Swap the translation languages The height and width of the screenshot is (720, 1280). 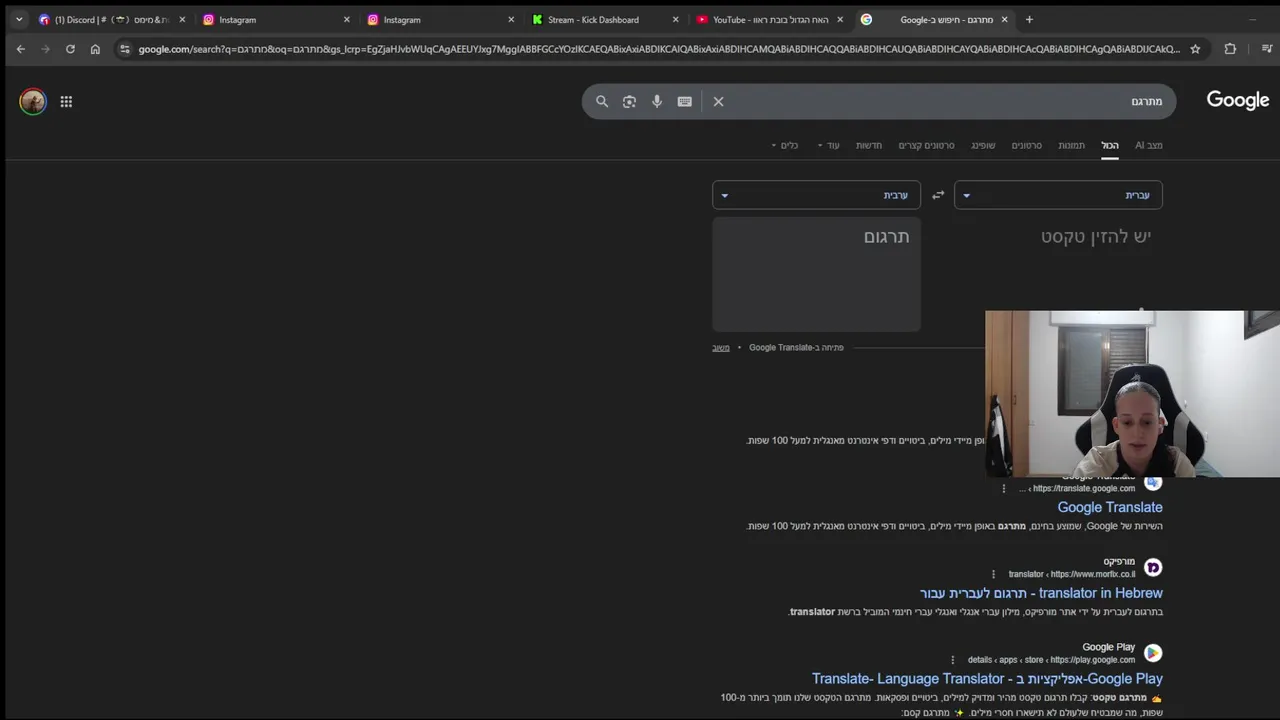click(938, 195)
